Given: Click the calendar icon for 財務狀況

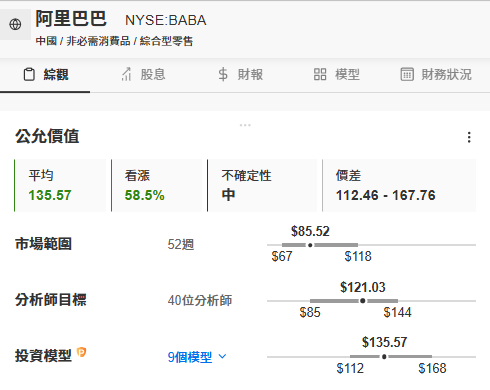Looking at the screenshot, I should point(407,74).
